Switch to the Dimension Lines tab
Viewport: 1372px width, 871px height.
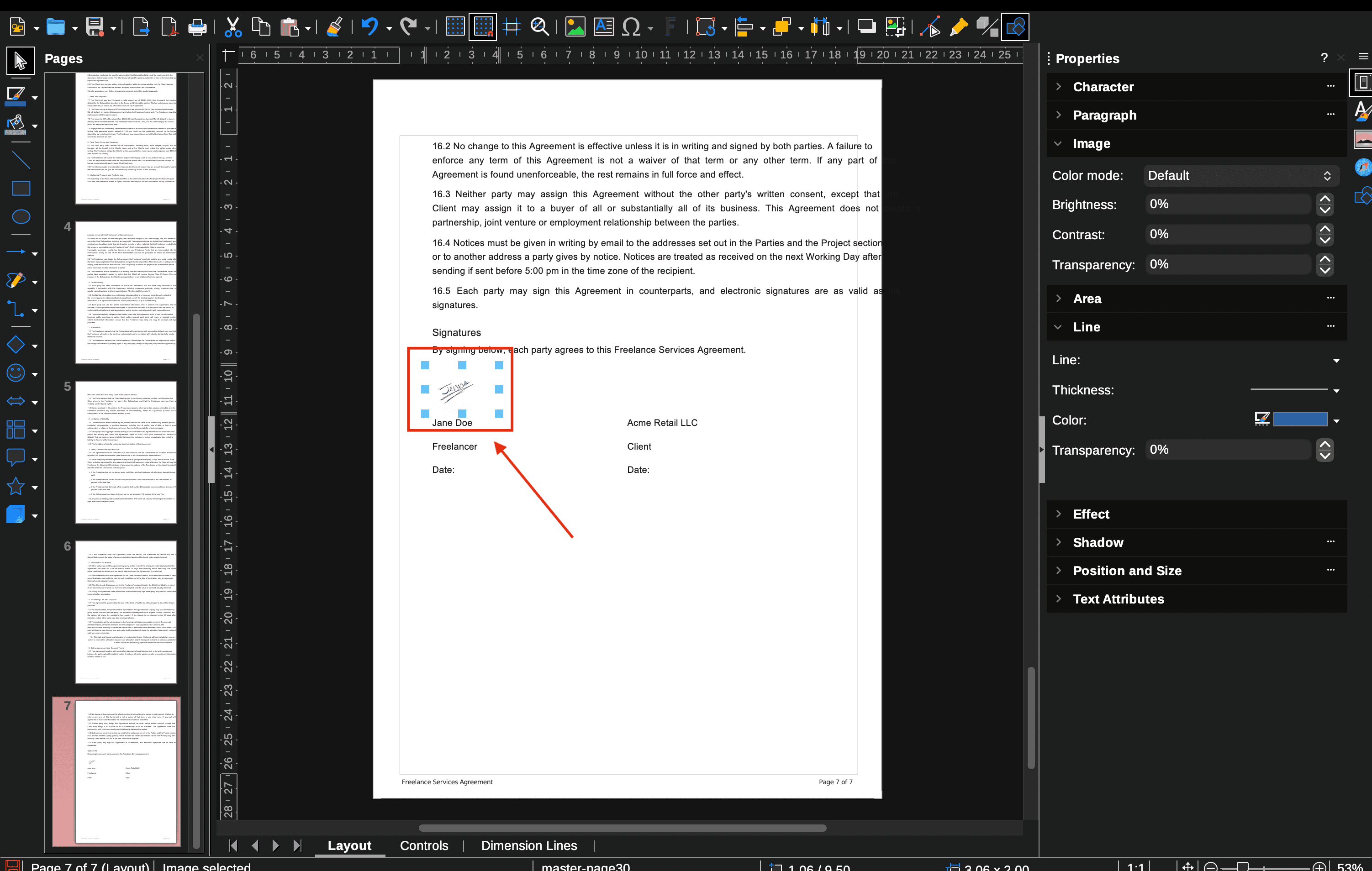point(529,845)
